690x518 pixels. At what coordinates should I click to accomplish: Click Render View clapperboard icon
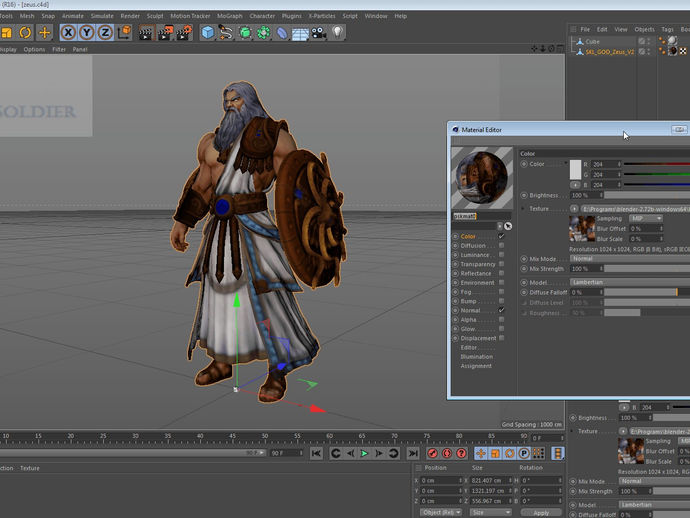pos(145,33)
